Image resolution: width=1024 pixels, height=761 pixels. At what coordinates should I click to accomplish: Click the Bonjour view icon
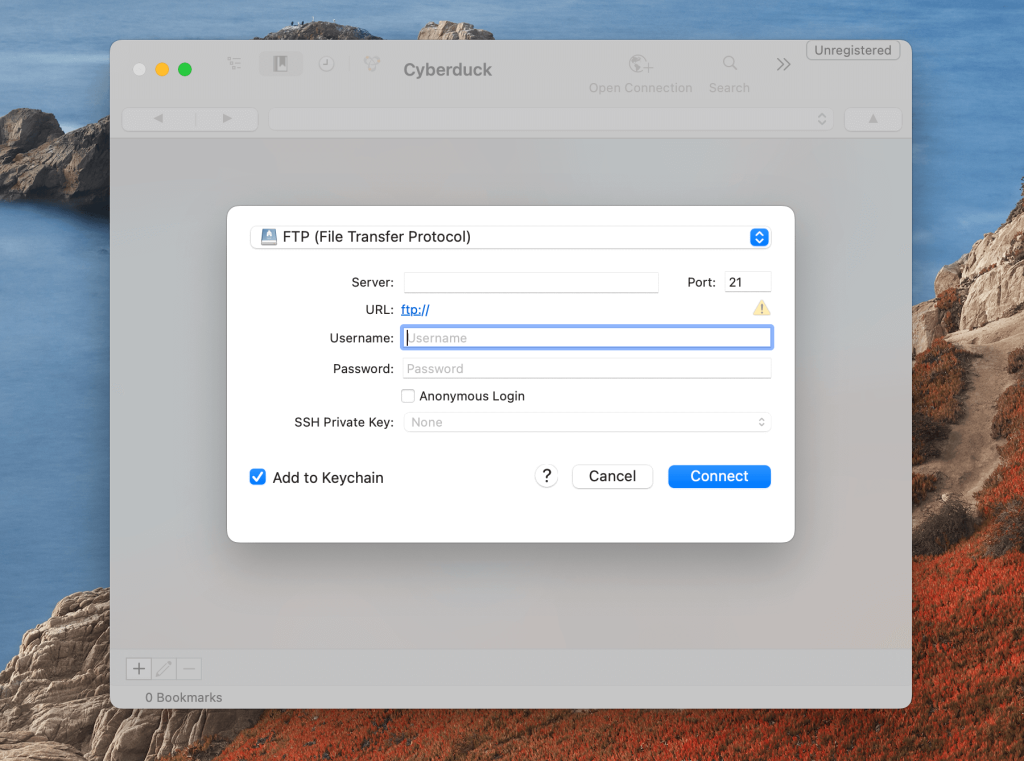[372, 64]
